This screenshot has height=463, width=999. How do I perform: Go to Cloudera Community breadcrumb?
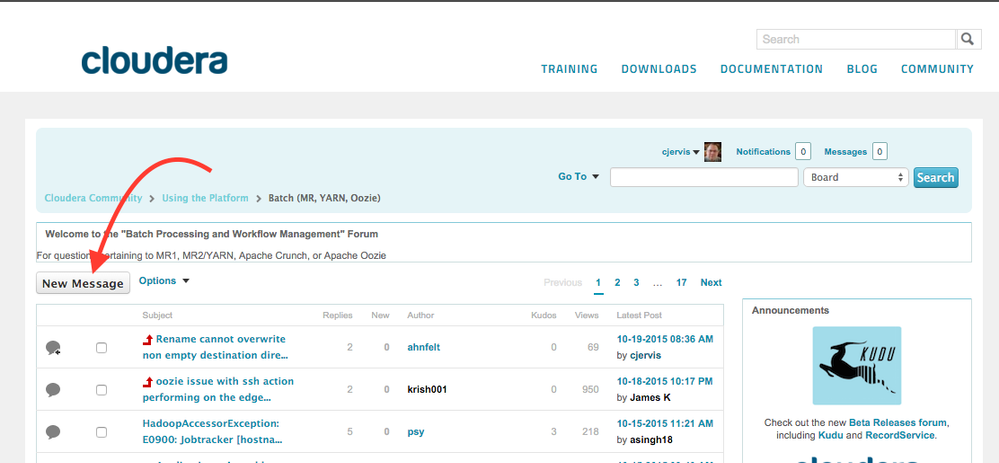click(93, 198)
